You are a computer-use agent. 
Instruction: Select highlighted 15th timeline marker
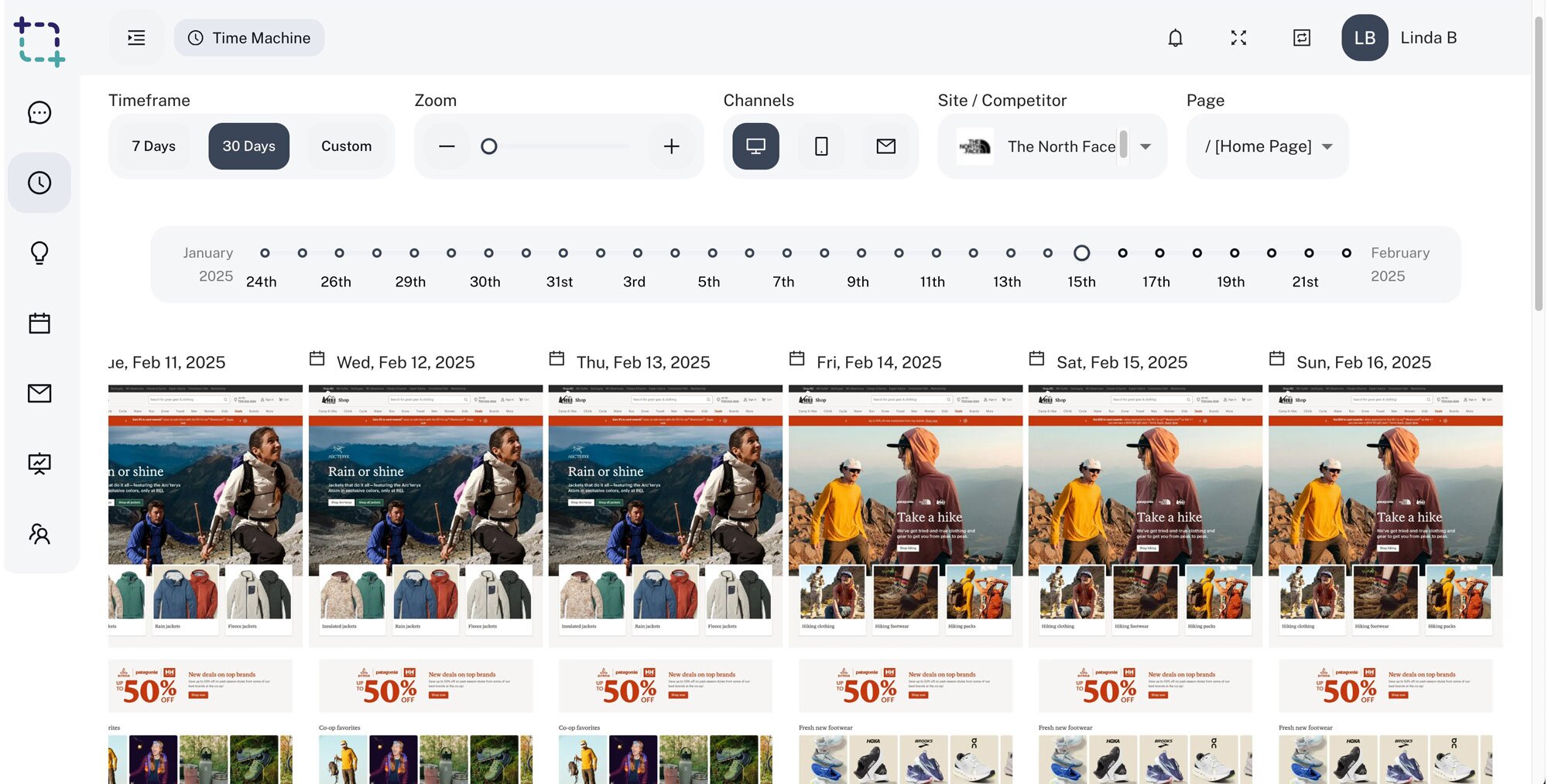pyautogui.click(x=1082, y=253)
